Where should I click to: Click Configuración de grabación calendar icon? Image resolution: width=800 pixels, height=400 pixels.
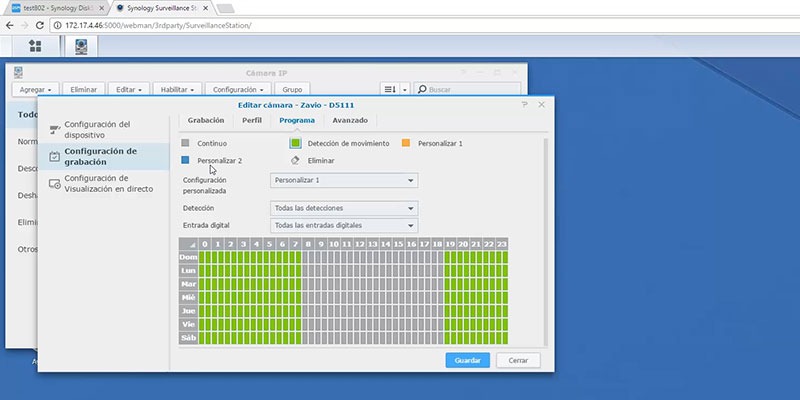click(55, 157)
